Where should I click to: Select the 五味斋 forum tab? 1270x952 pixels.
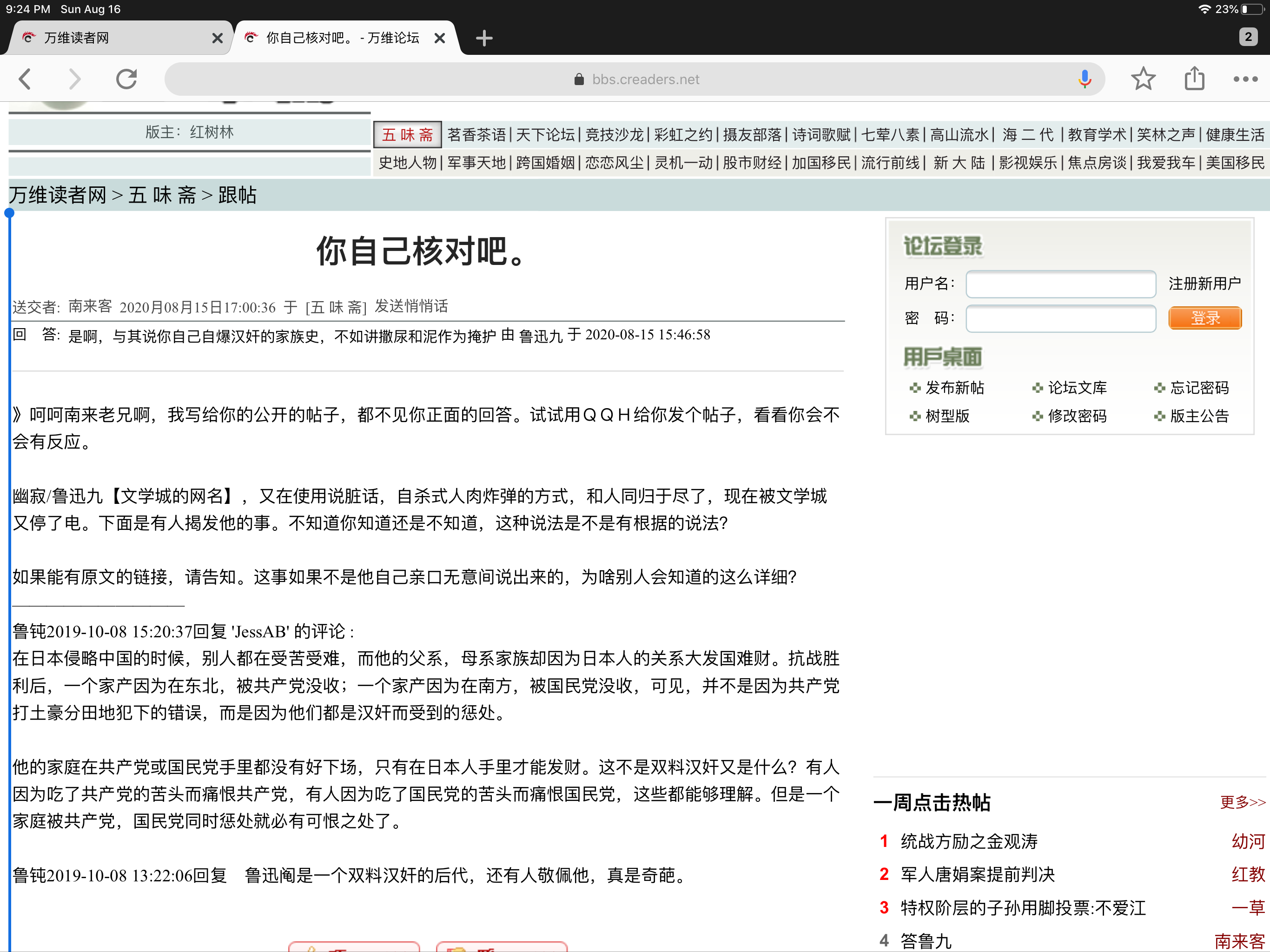(x=407, y=135)
